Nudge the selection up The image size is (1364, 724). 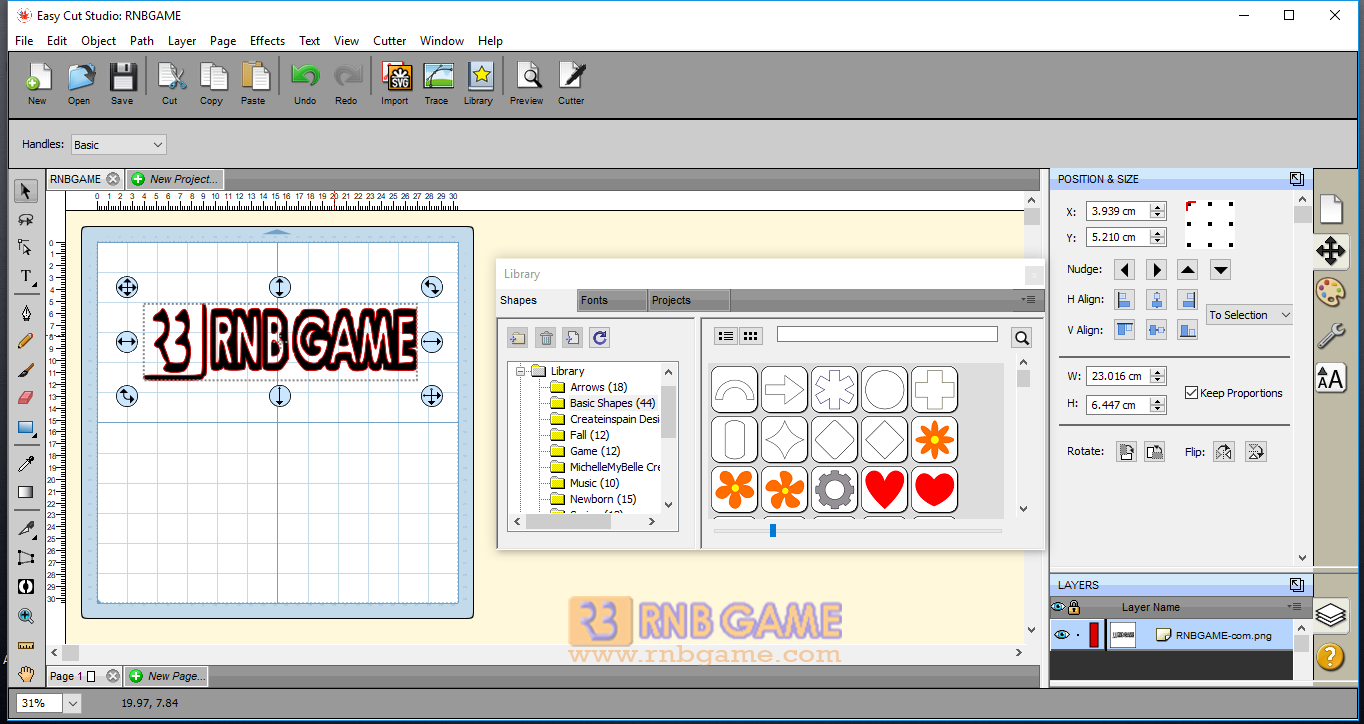[1188, 270]
